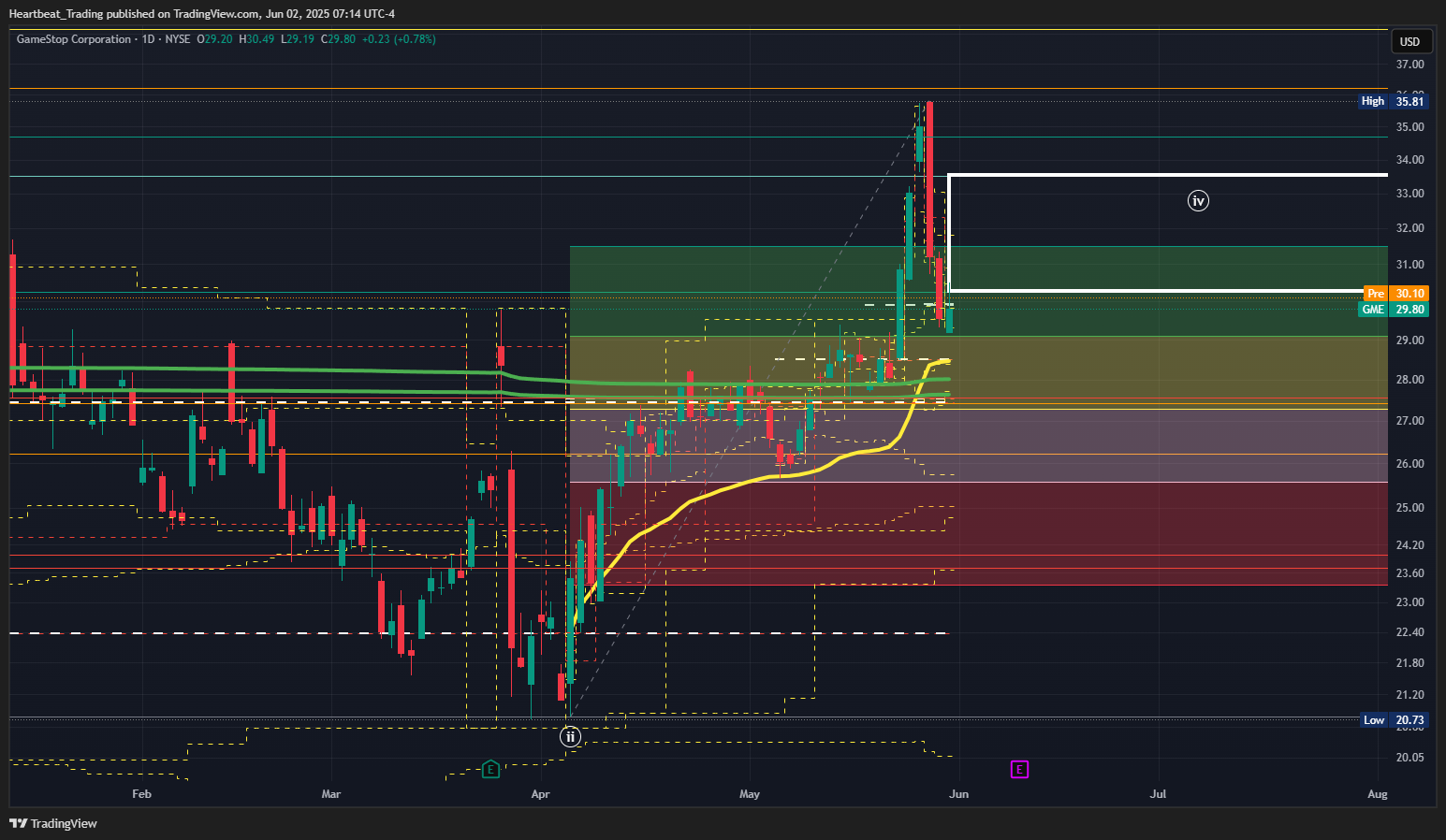This screenshot has height=840, width=1446.
Task: Open the USD currency selector
Action: coord(1409,41)
